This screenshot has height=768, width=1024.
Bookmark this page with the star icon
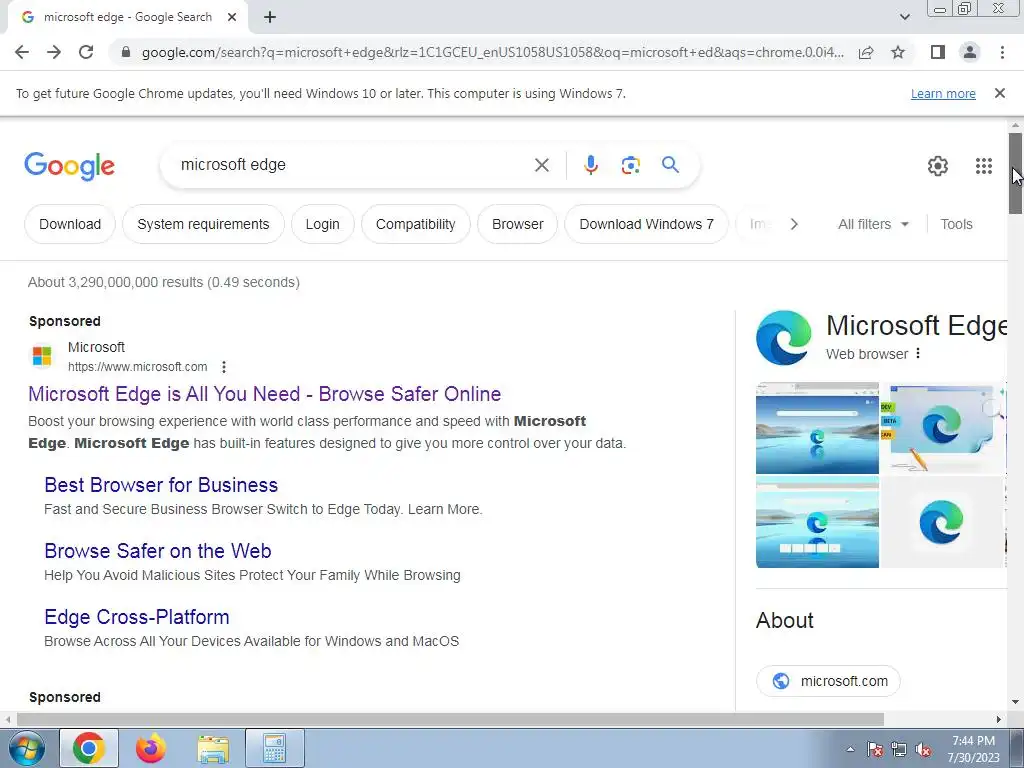(x=898, y=52)
